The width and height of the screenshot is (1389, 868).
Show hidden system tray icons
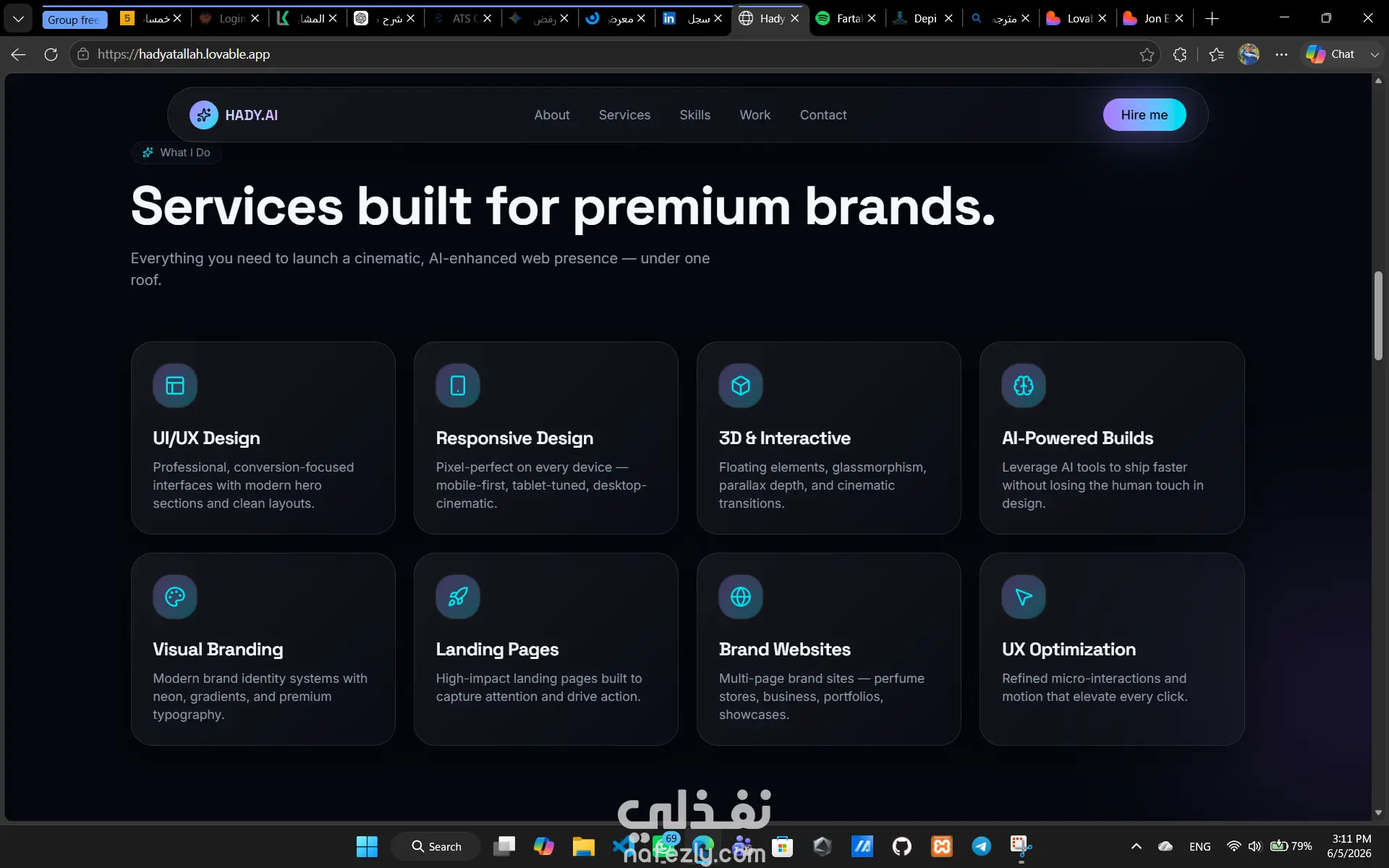point(1137,846)
